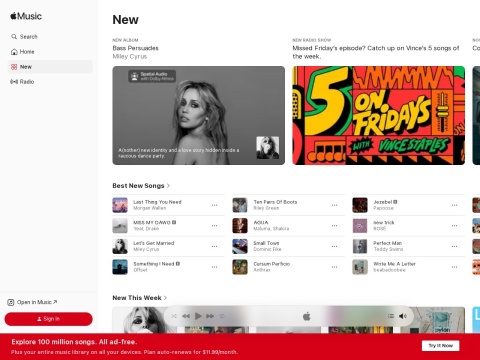Click the red Sign In button

48,319
